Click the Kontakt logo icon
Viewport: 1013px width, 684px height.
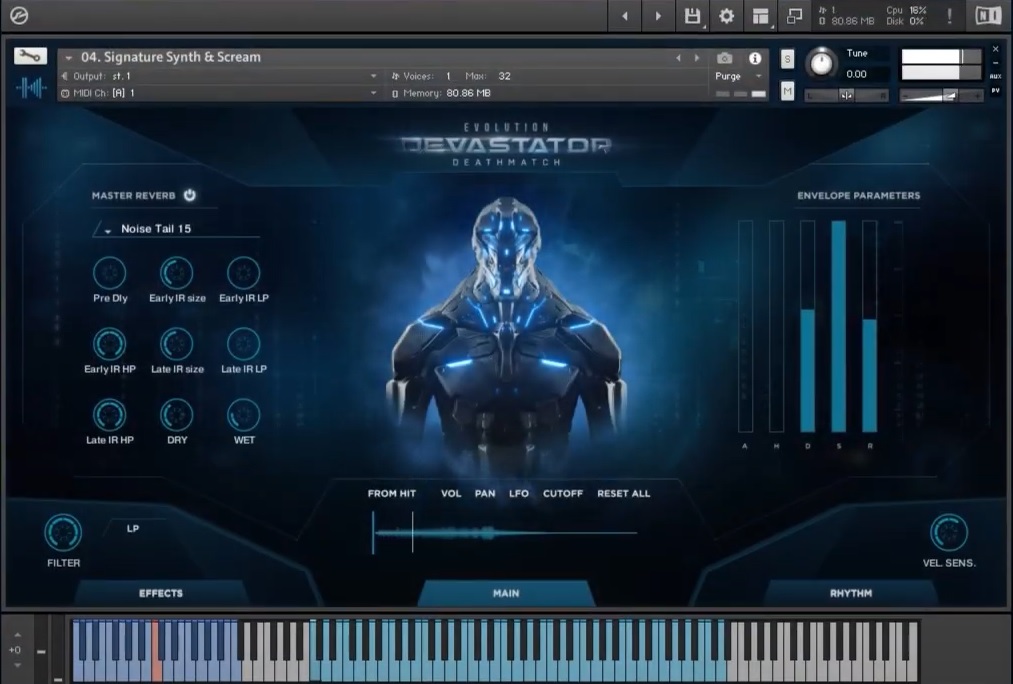tap(19, 15)
